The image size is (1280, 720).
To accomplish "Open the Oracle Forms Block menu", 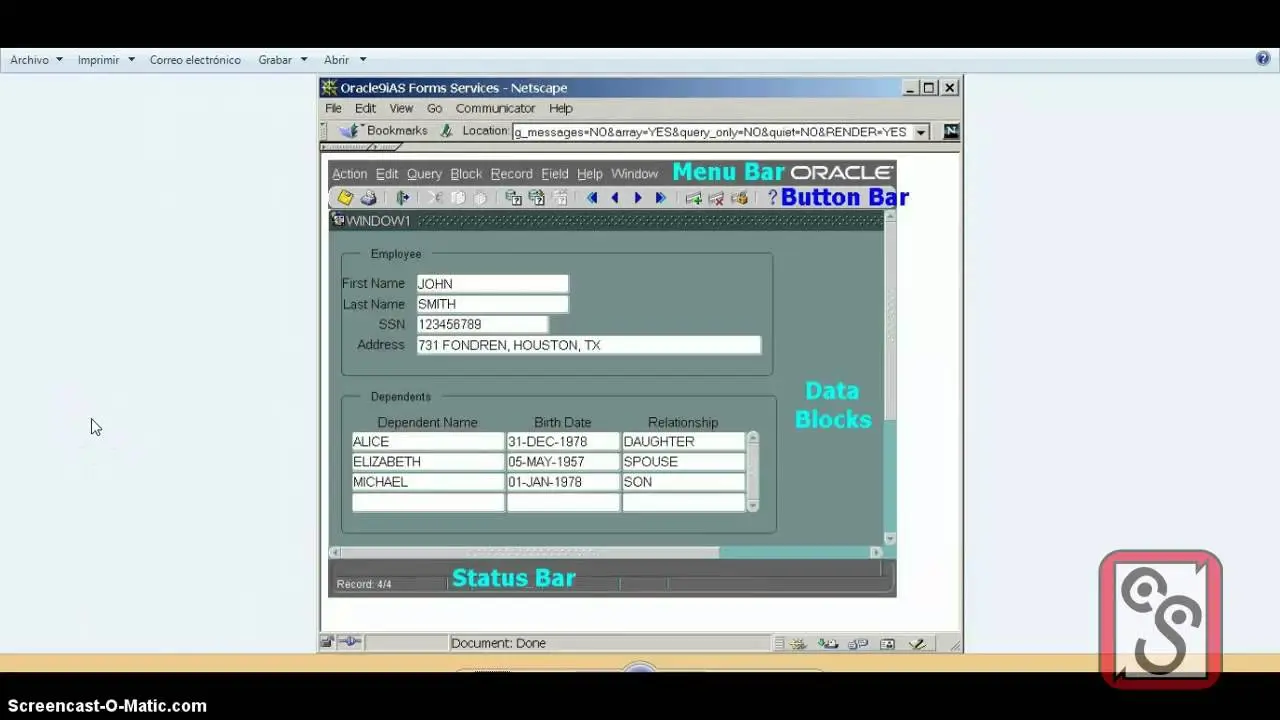I will [466, 174].
